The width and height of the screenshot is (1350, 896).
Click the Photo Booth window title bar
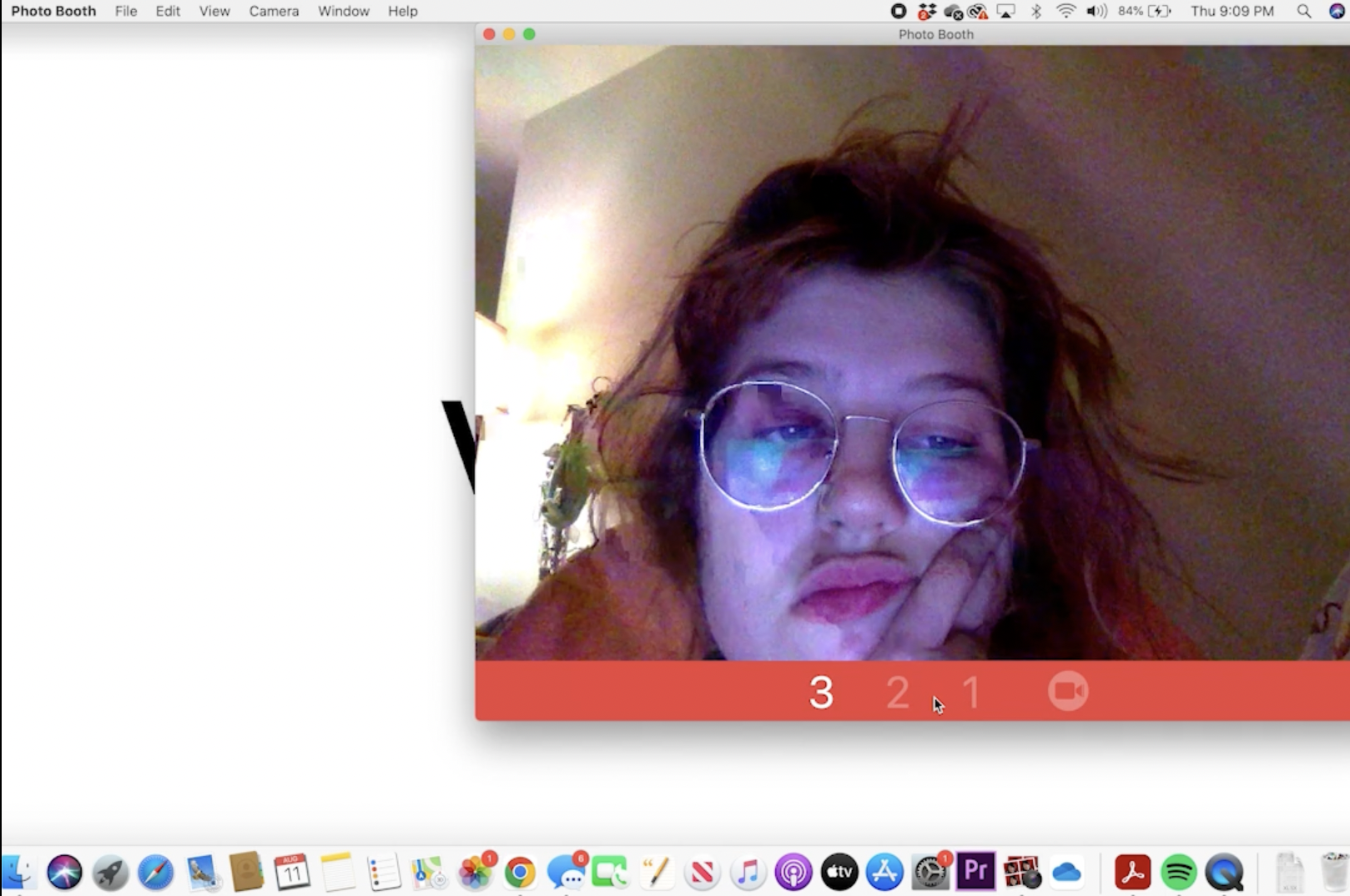(x=913, y=34)
